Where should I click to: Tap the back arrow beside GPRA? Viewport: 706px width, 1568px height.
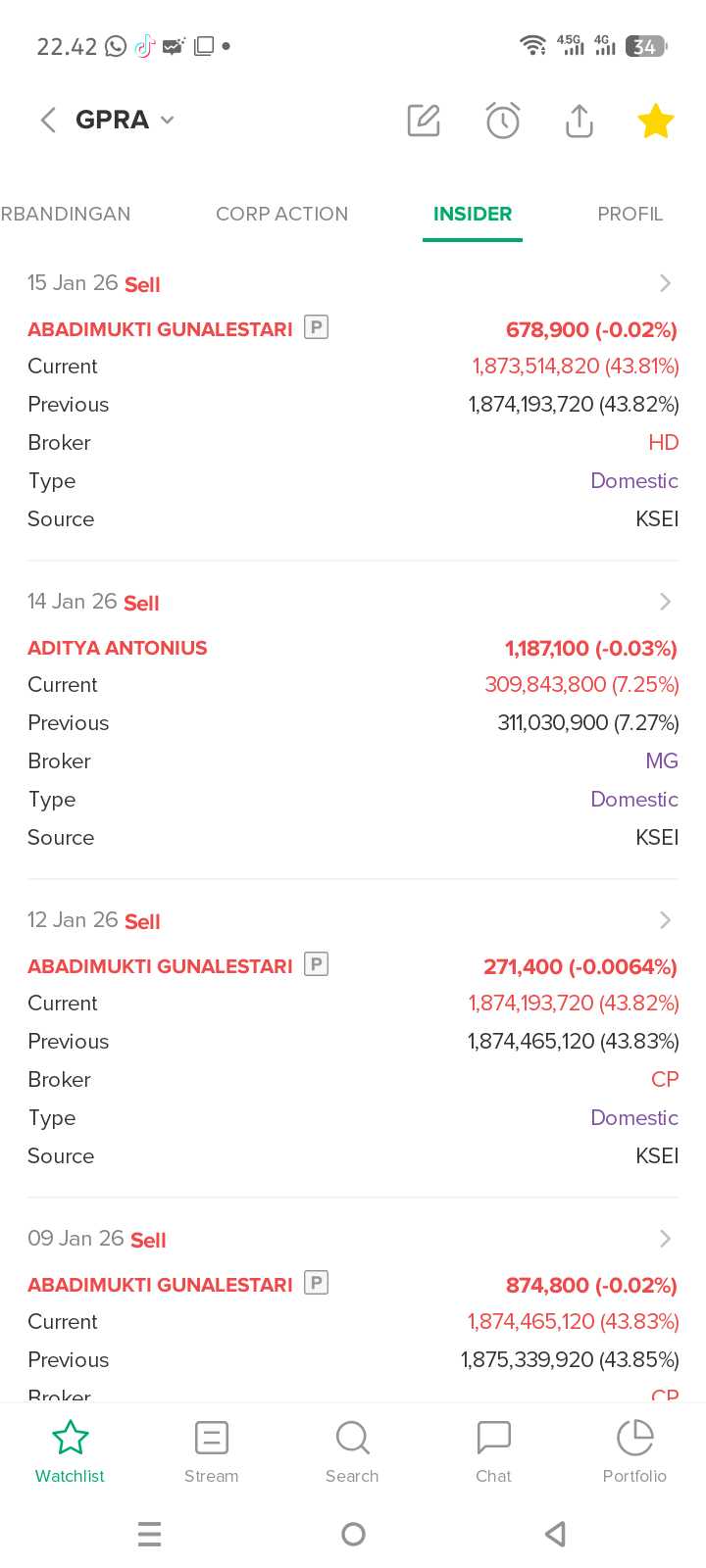point(47,120)
